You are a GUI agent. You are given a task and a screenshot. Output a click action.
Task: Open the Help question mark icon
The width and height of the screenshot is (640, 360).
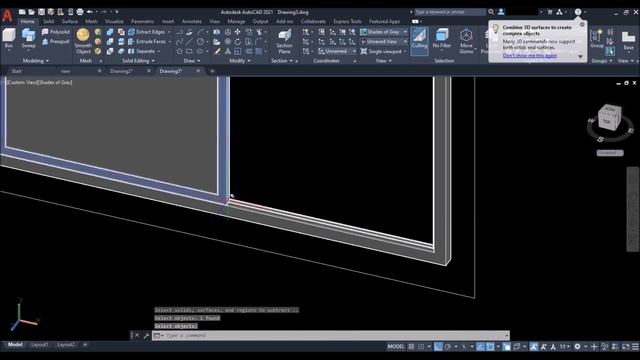(578, 12)
